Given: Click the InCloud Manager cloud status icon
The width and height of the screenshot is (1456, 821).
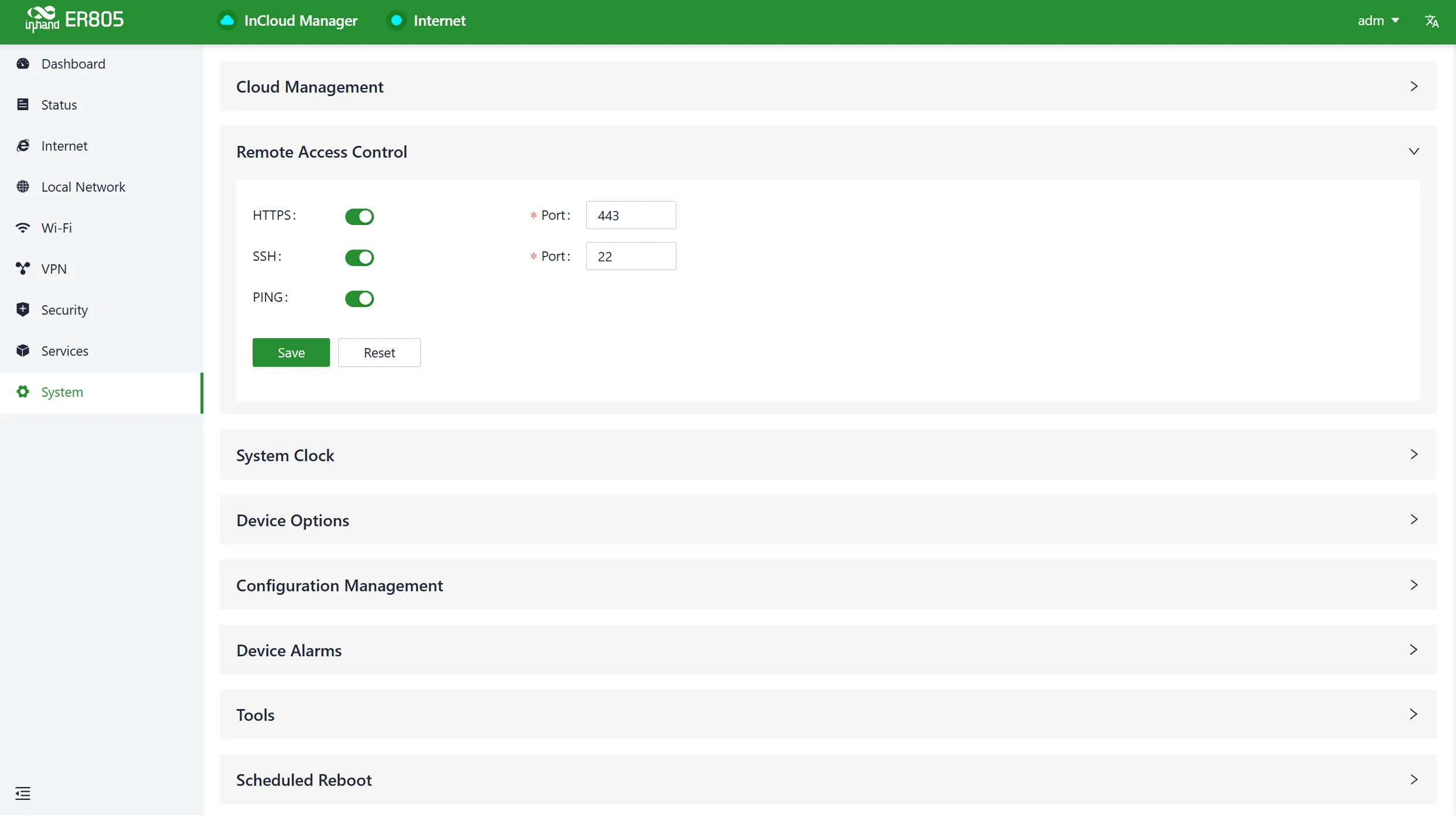Looking at the screenshot, I should (x=227, y=21).
